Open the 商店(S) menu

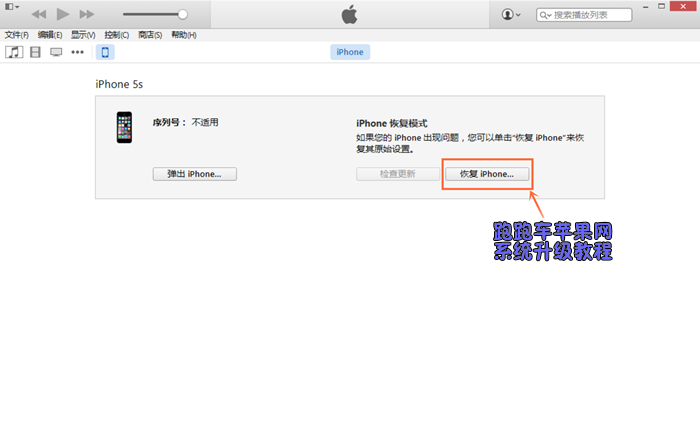[x=150, y=35]
